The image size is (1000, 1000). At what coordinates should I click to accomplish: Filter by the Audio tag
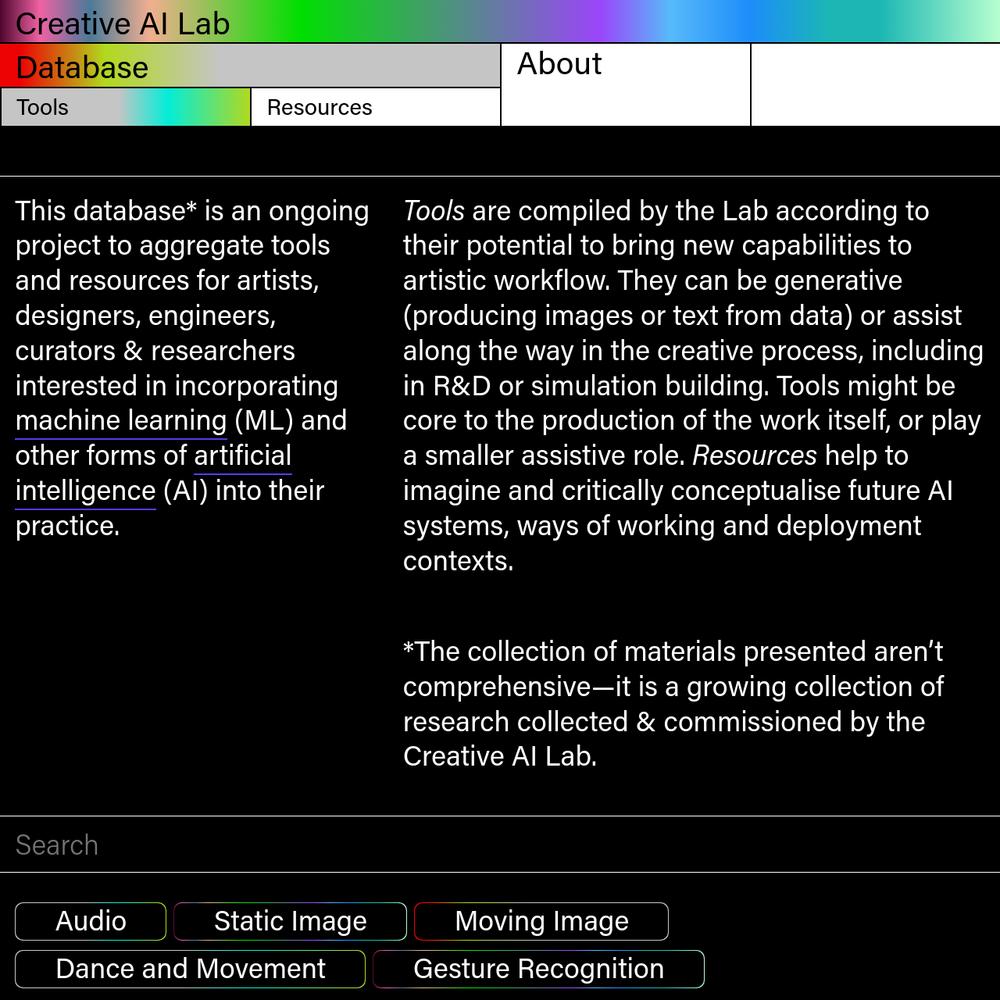[x=91, y=921]
